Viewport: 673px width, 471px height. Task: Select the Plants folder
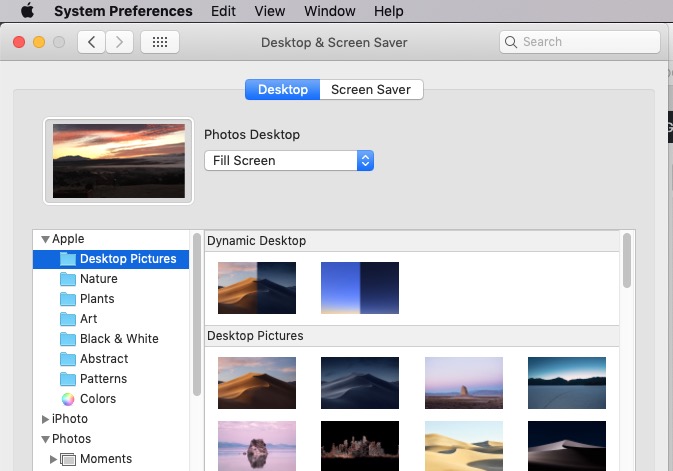(111, 299)
